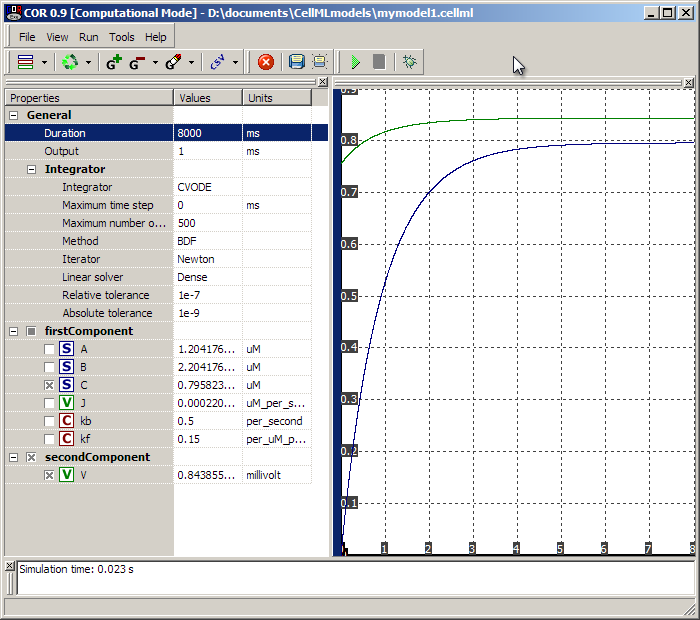
Task: Click the Method value BDF
Action: pos(208,241)
